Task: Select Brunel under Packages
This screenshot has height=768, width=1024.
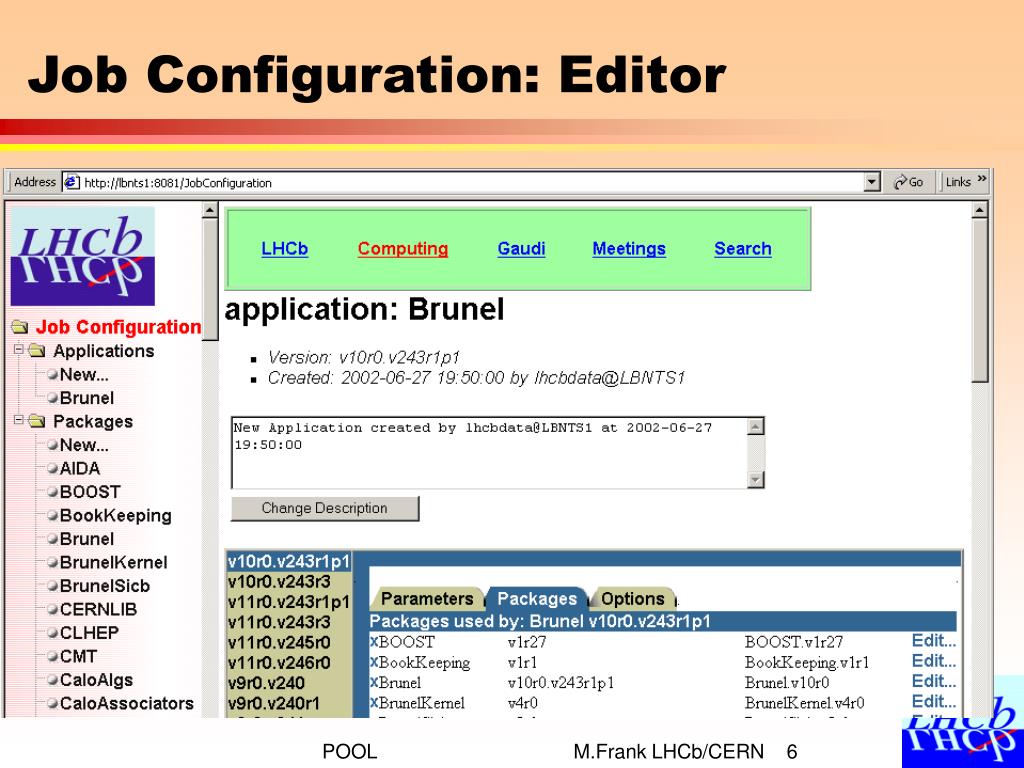Action: 87,539
